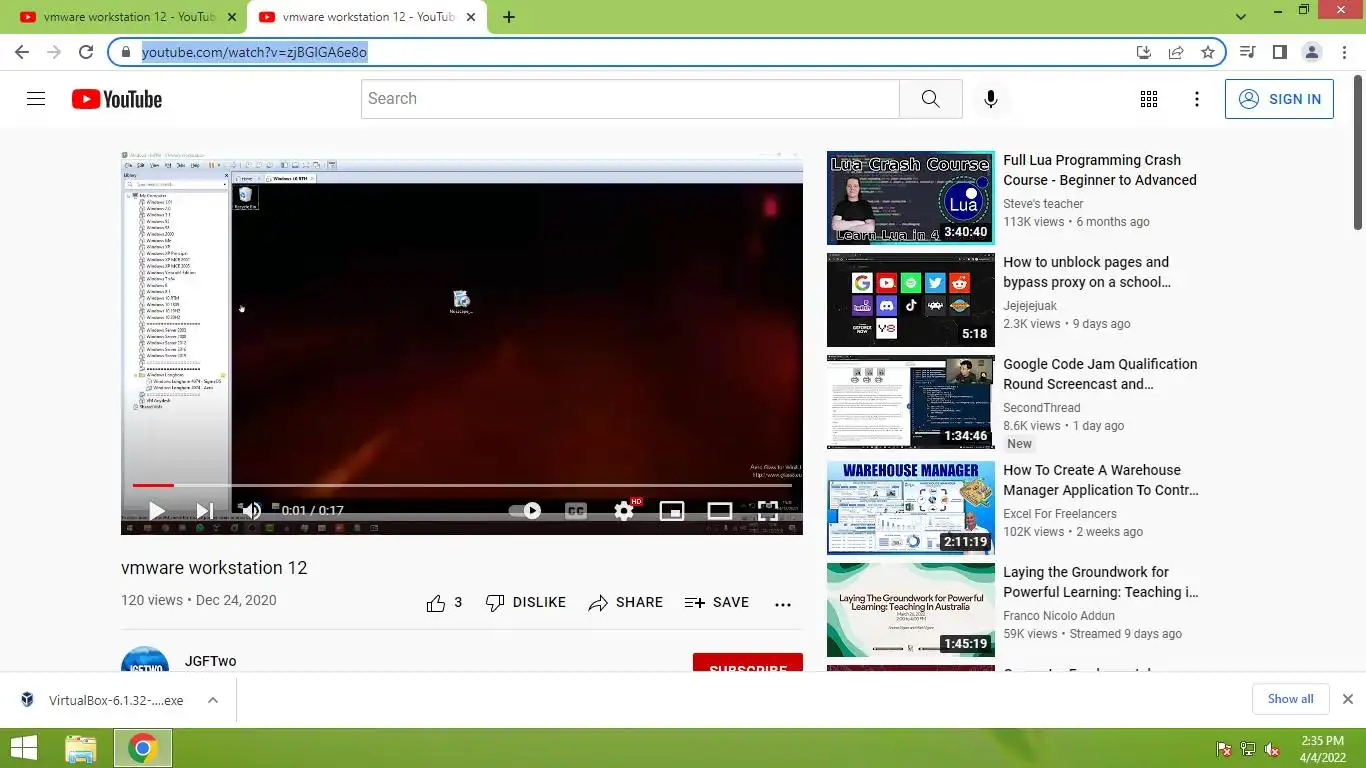Click the SecondThread channel name
The image size is (1366, 768).
[1042, 408]
